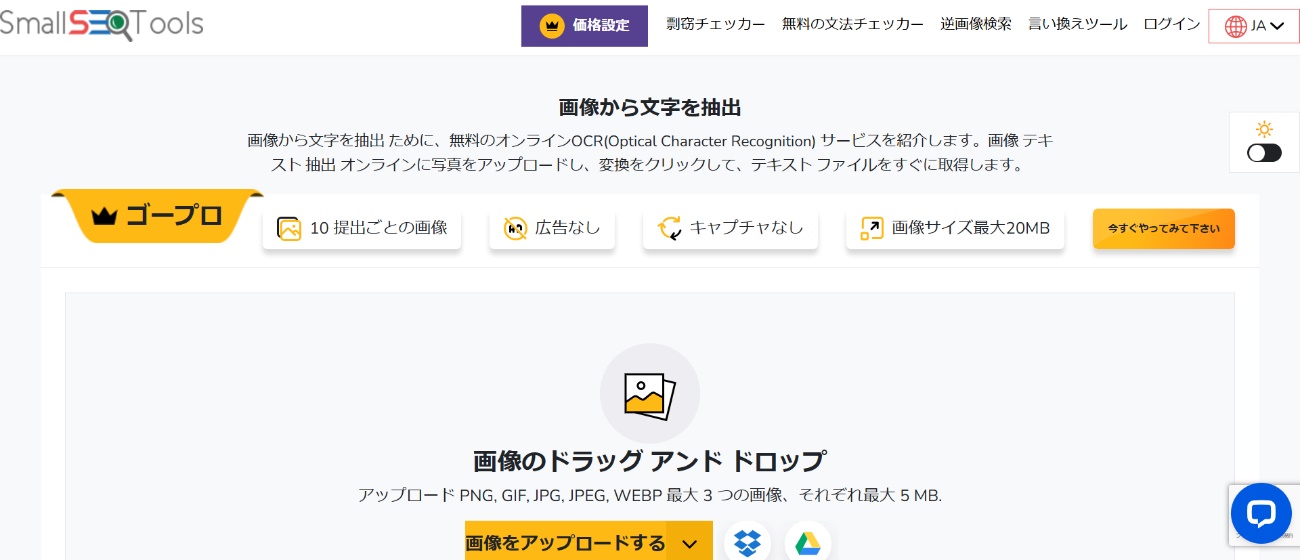Click the 画像から文字を抽出 page title
1300x560 pixels.
click(x=650, y=107)
